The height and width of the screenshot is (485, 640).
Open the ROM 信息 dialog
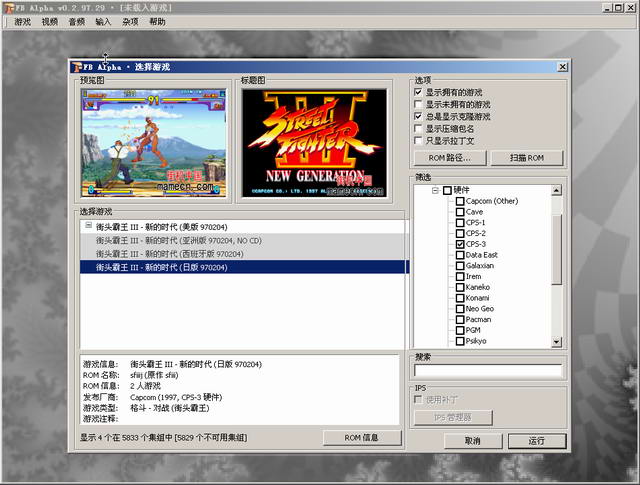(361, 438)
